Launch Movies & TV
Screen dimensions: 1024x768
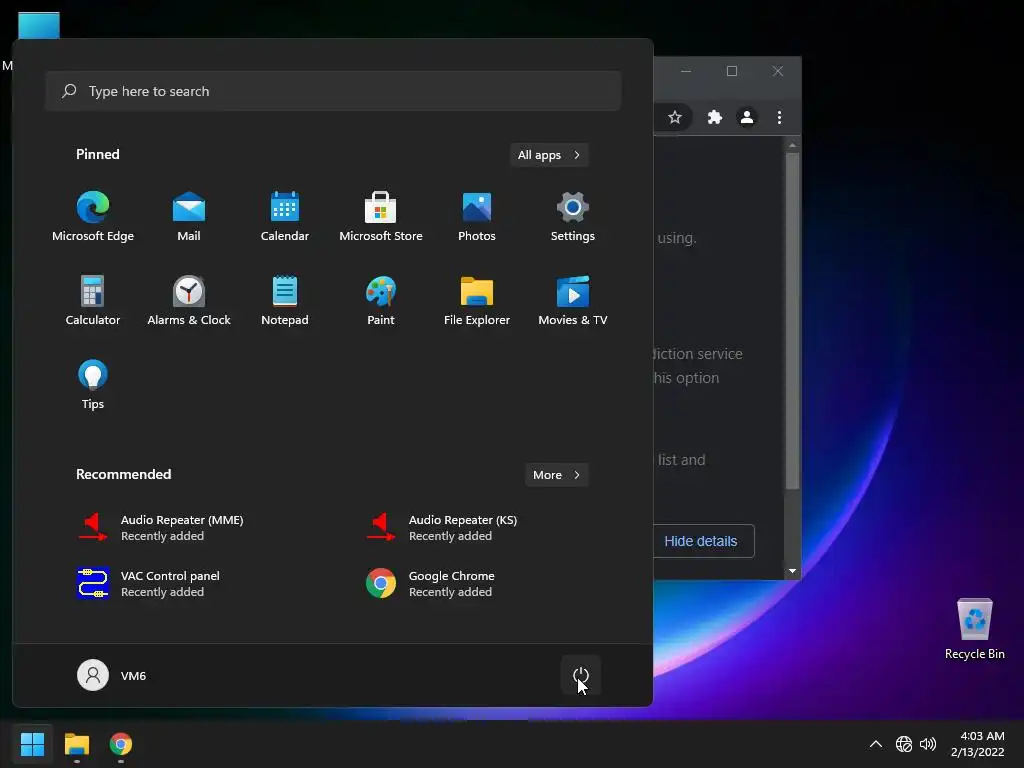pyautogui.click(x=573, y=300)
